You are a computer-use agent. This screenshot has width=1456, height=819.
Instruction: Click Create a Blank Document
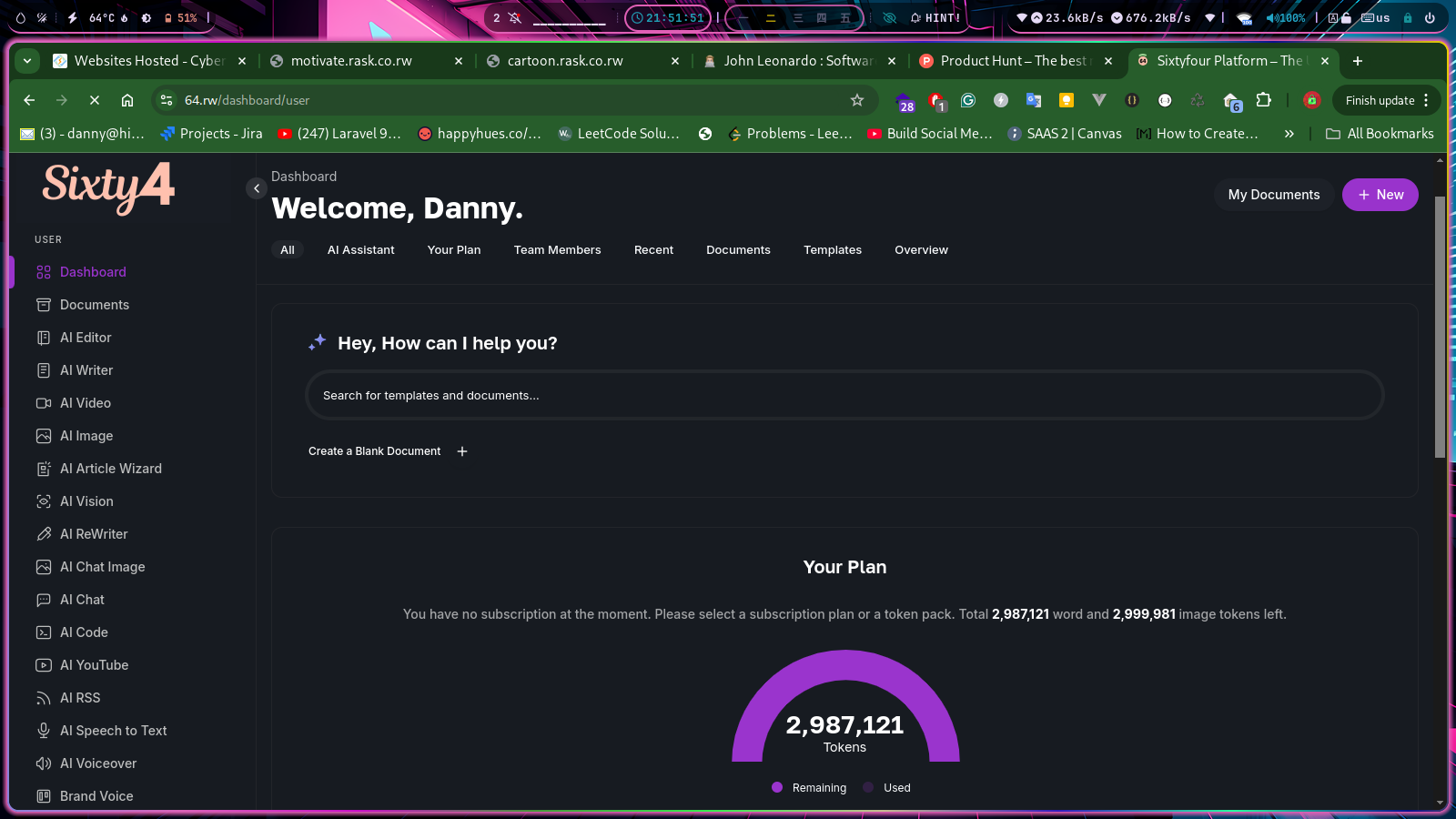click(x=374, y=451)
